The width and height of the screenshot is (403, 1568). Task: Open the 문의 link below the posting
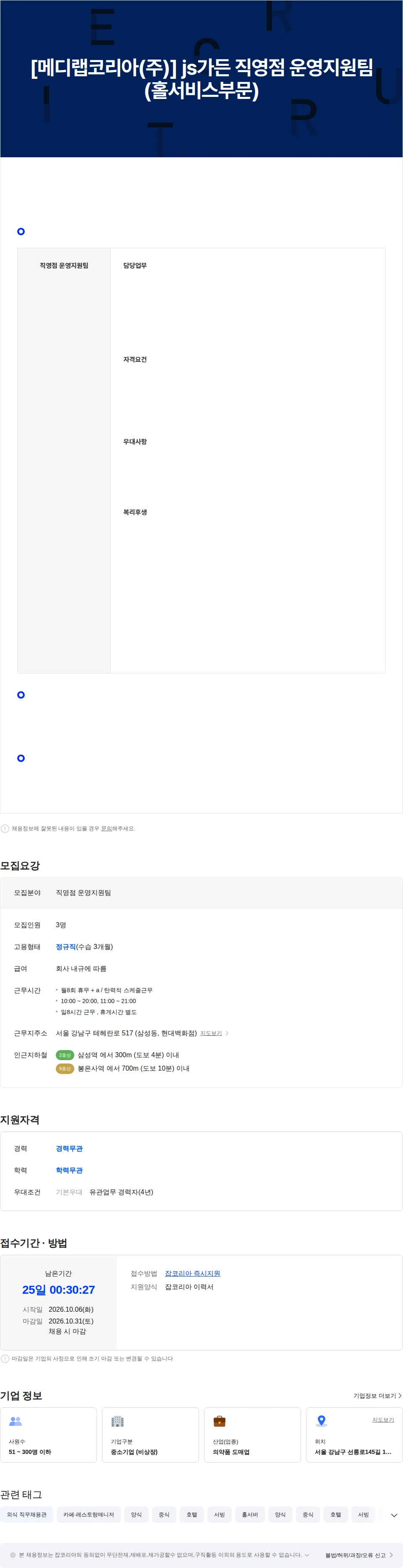[106, 828]
